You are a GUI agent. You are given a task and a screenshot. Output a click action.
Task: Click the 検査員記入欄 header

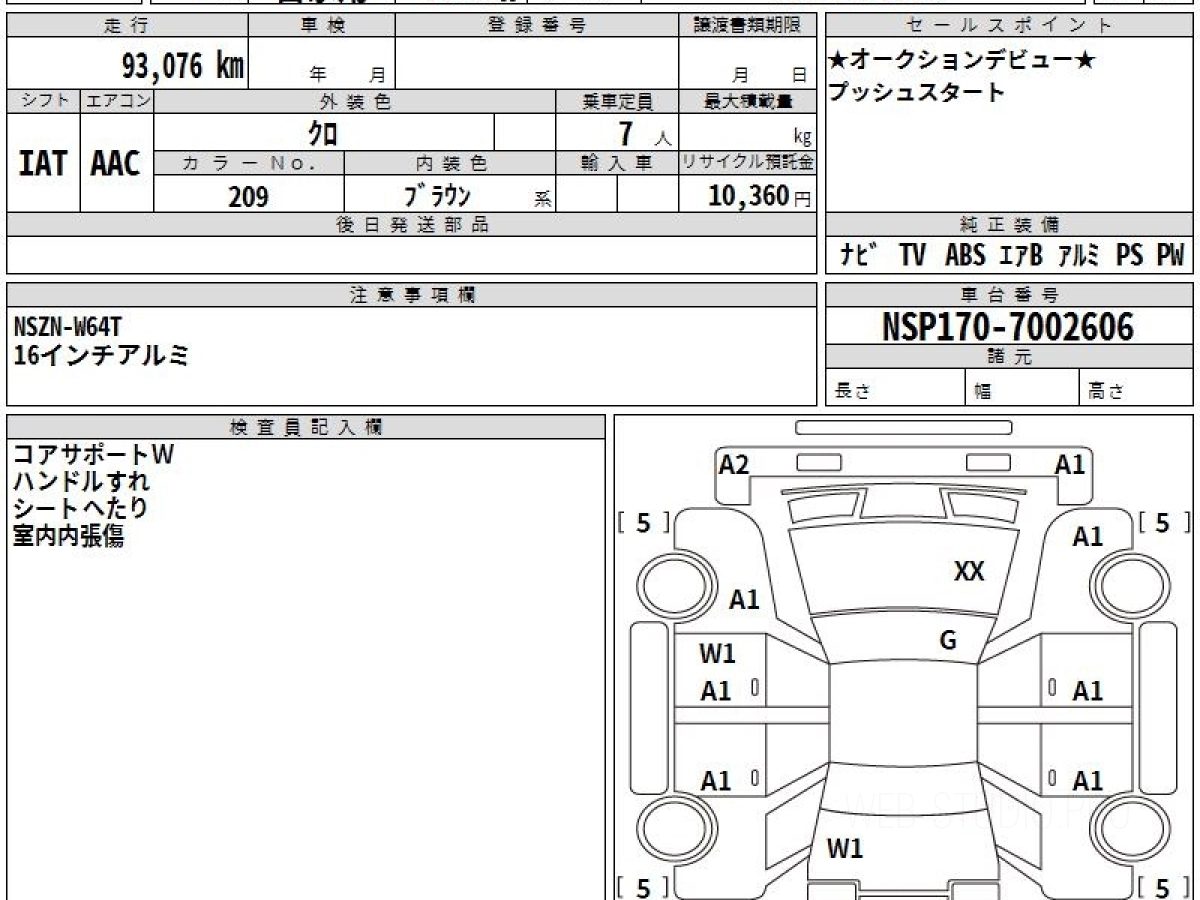306,427
